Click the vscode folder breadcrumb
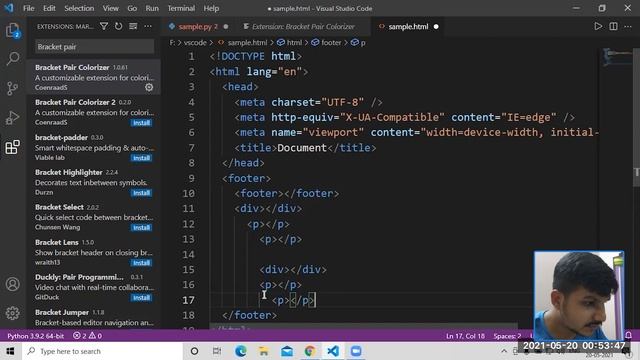This screenshot has height=360, width=640. pyautogui.click(x=195, y=42)
